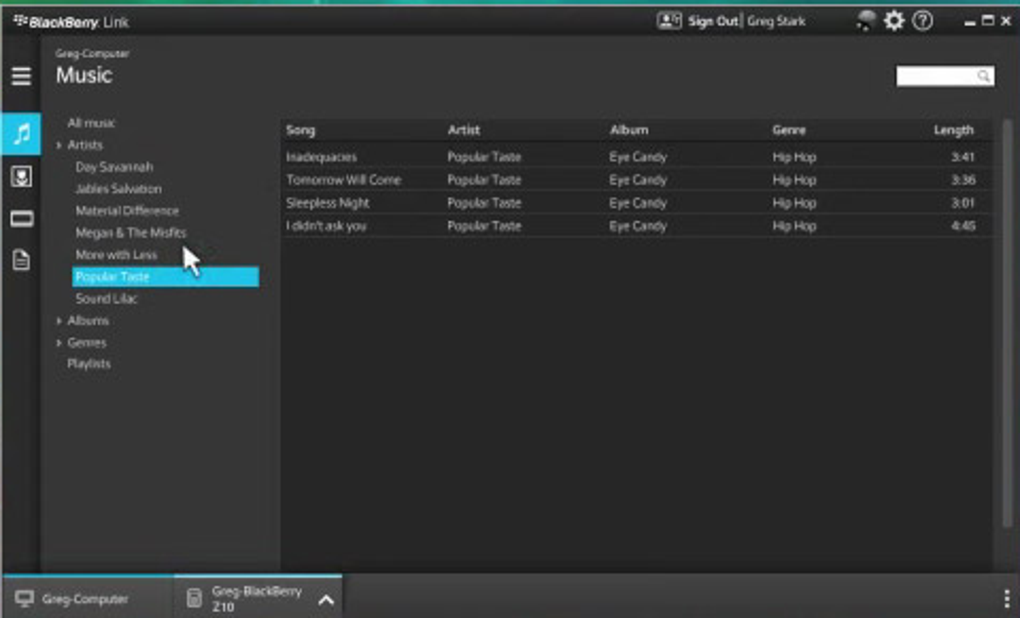This screenshot has width=1020, height=618.
Task: Open Playlists in sidebar
Action: 89,364
